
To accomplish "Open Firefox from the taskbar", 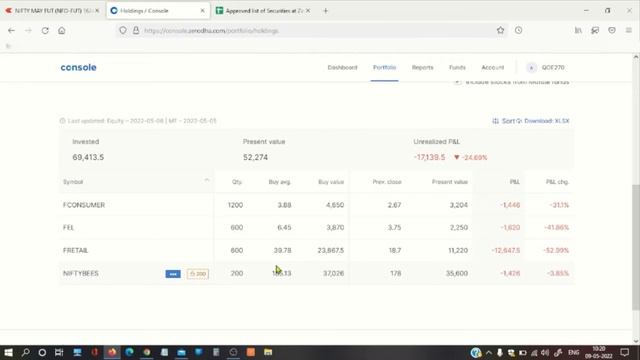I will [x=112, y=352].
